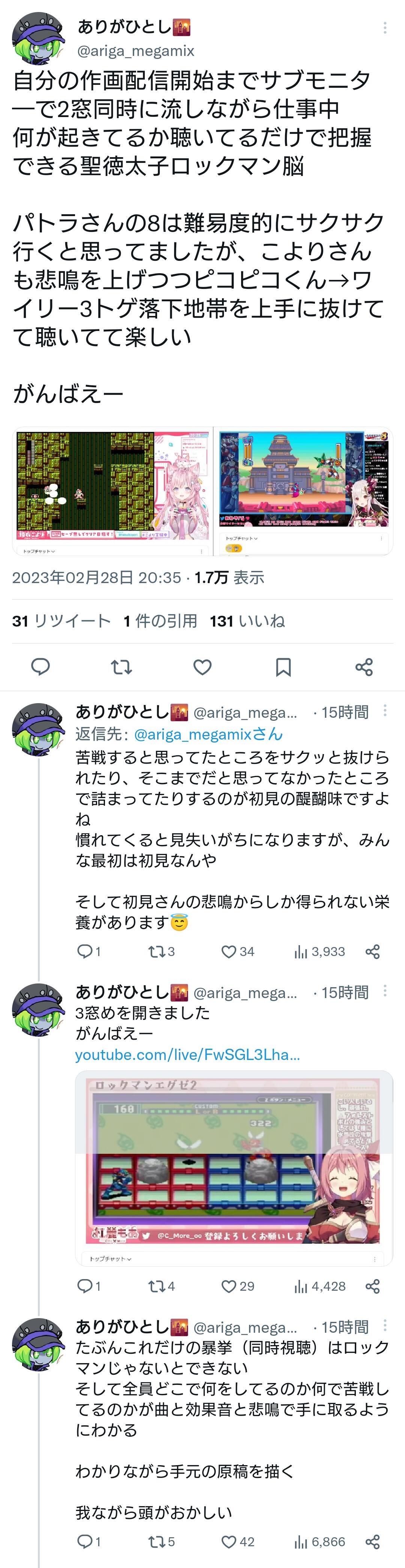Share the main tweet
Screen dimensions: 405x1568
(364, 666)
